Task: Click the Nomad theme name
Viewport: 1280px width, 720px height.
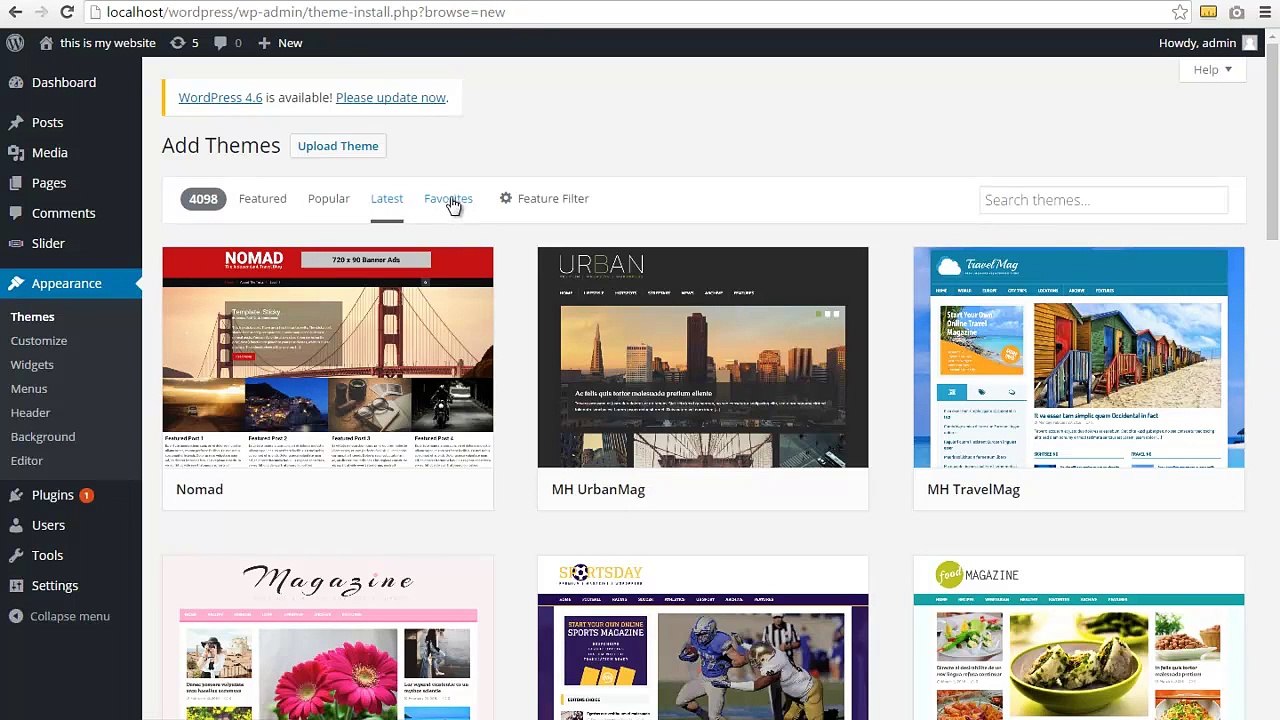Action: coord(199,489)
